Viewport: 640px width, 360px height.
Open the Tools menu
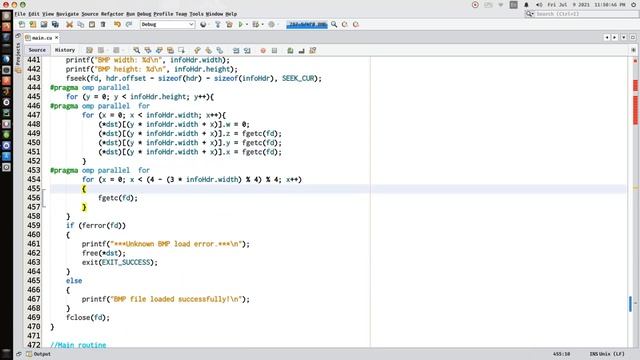tap(196, 14)
